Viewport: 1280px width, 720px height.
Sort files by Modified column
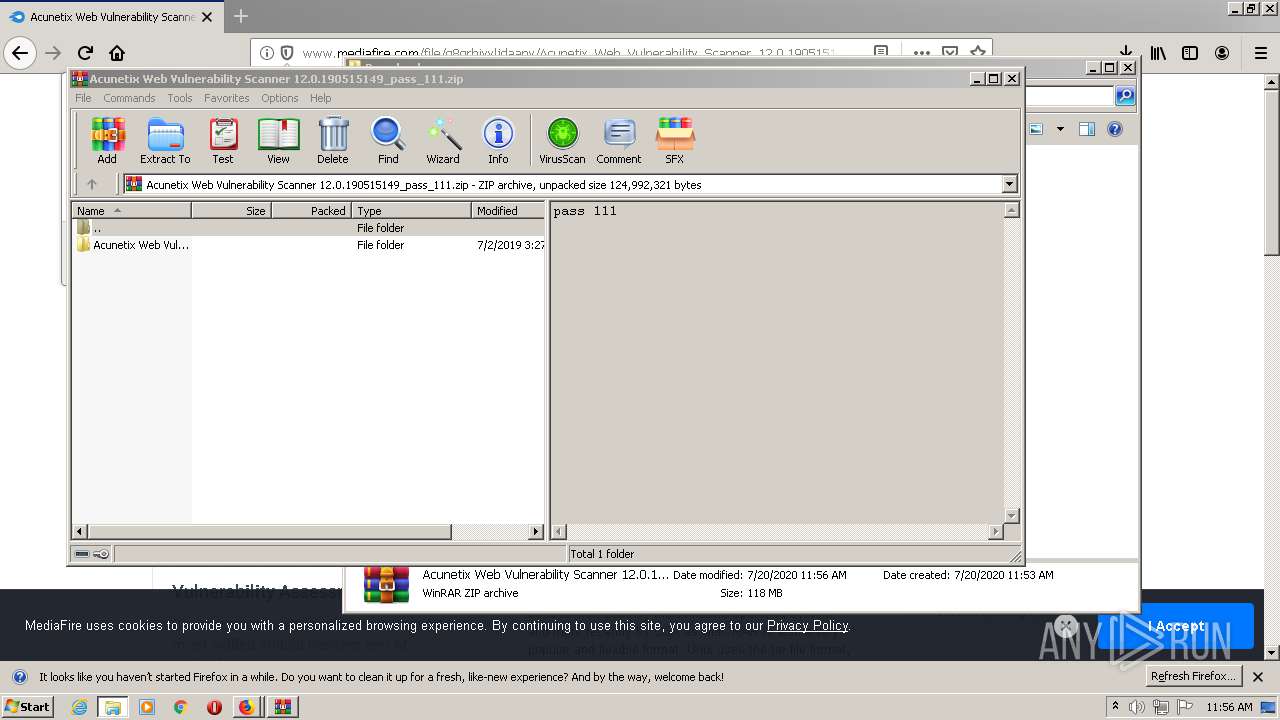pos(508,211)
